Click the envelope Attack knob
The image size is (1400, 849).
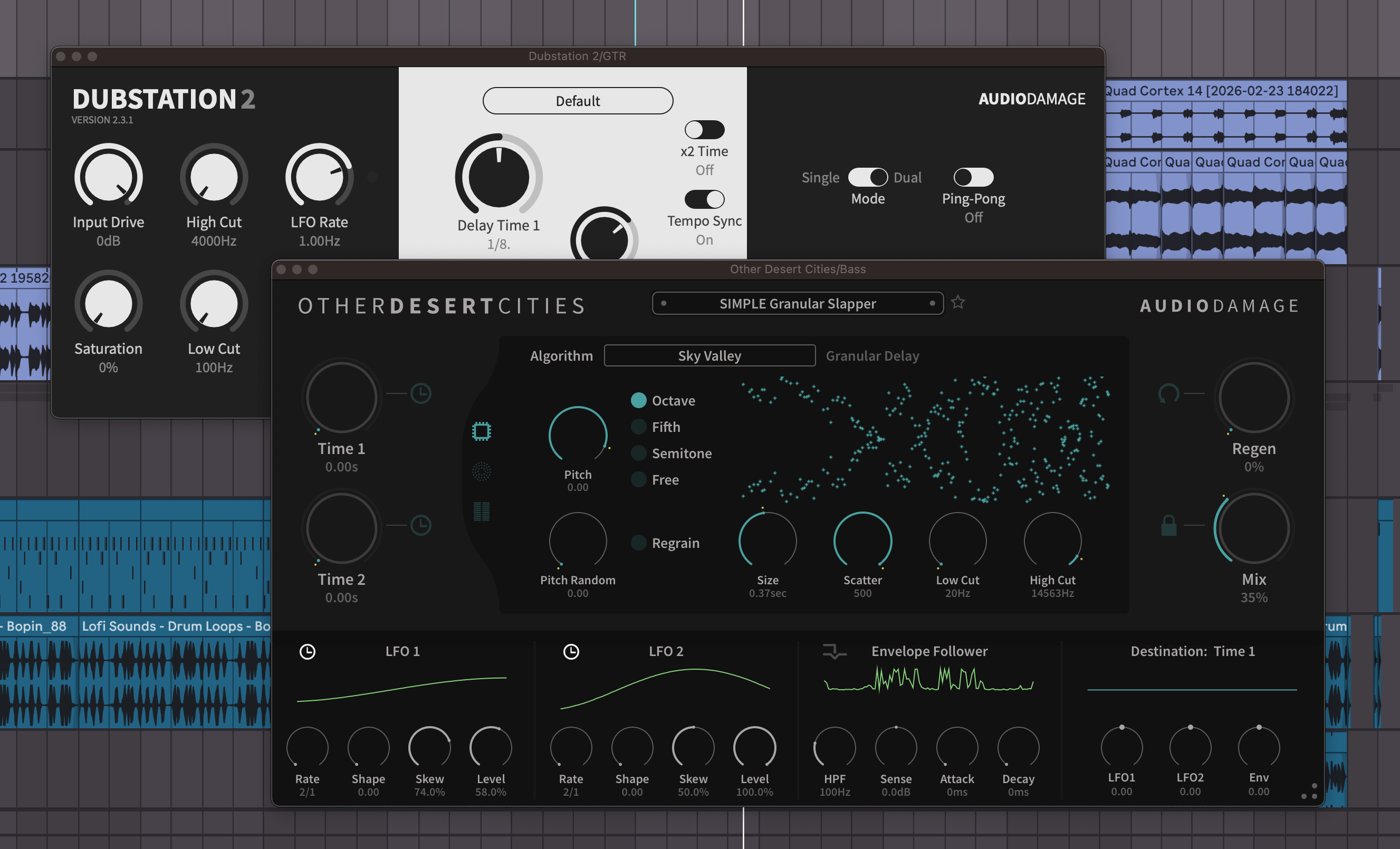click(x=957, y=747)
